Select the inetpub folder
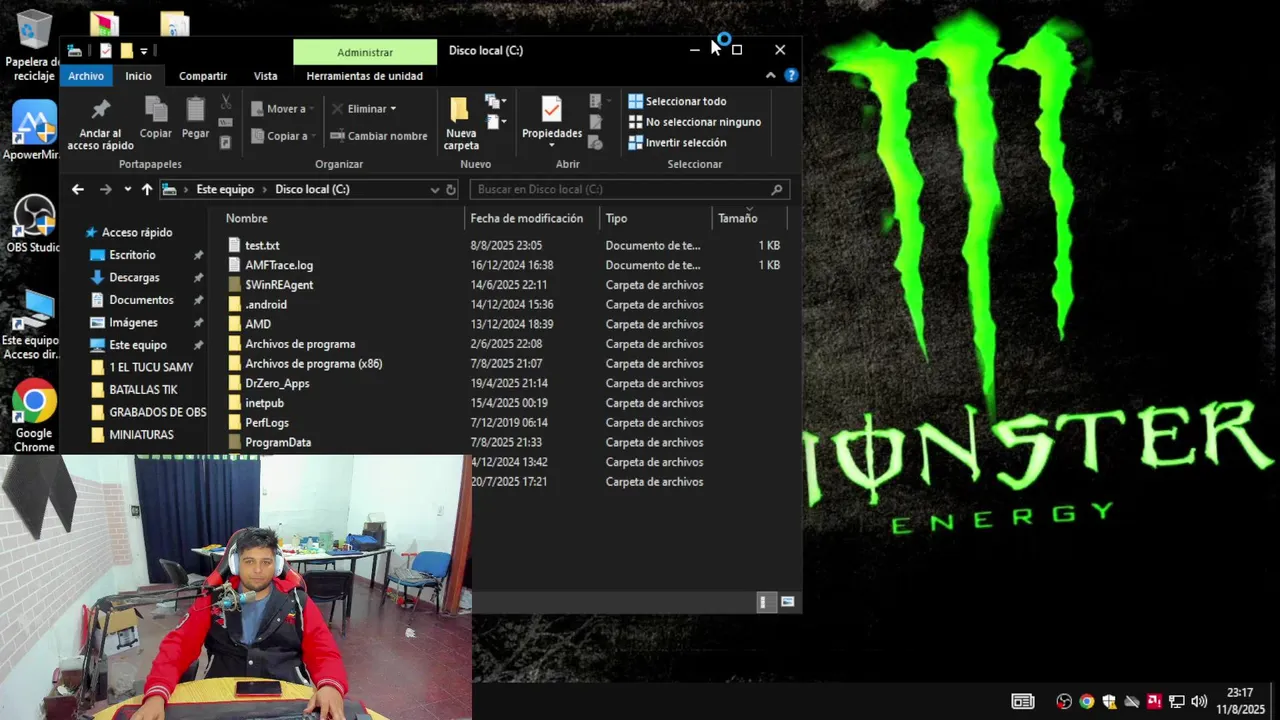1280x720 pixels. (x=264, y=403)
